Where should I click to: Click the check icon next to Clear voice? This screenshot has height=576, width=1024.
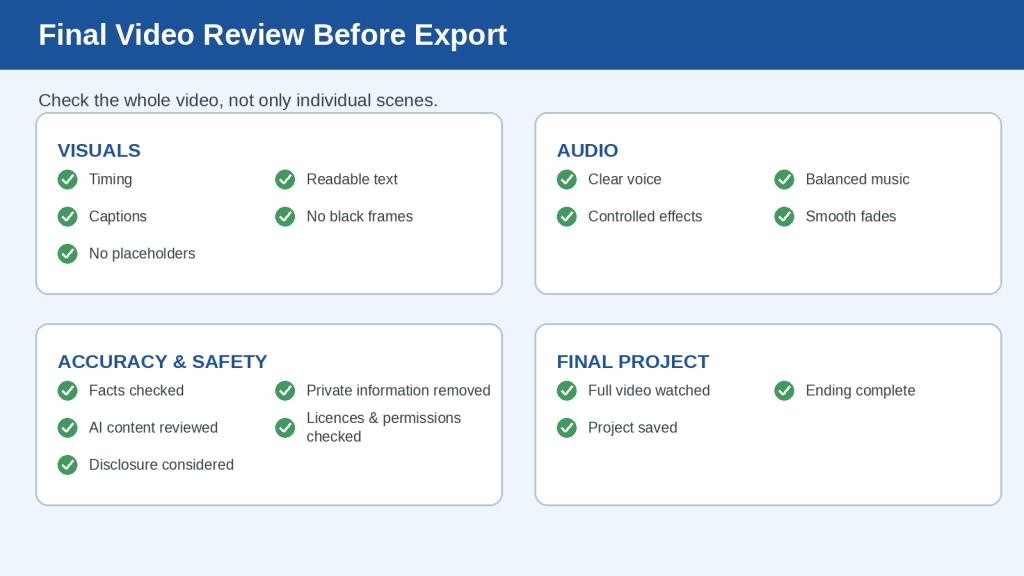567,180
